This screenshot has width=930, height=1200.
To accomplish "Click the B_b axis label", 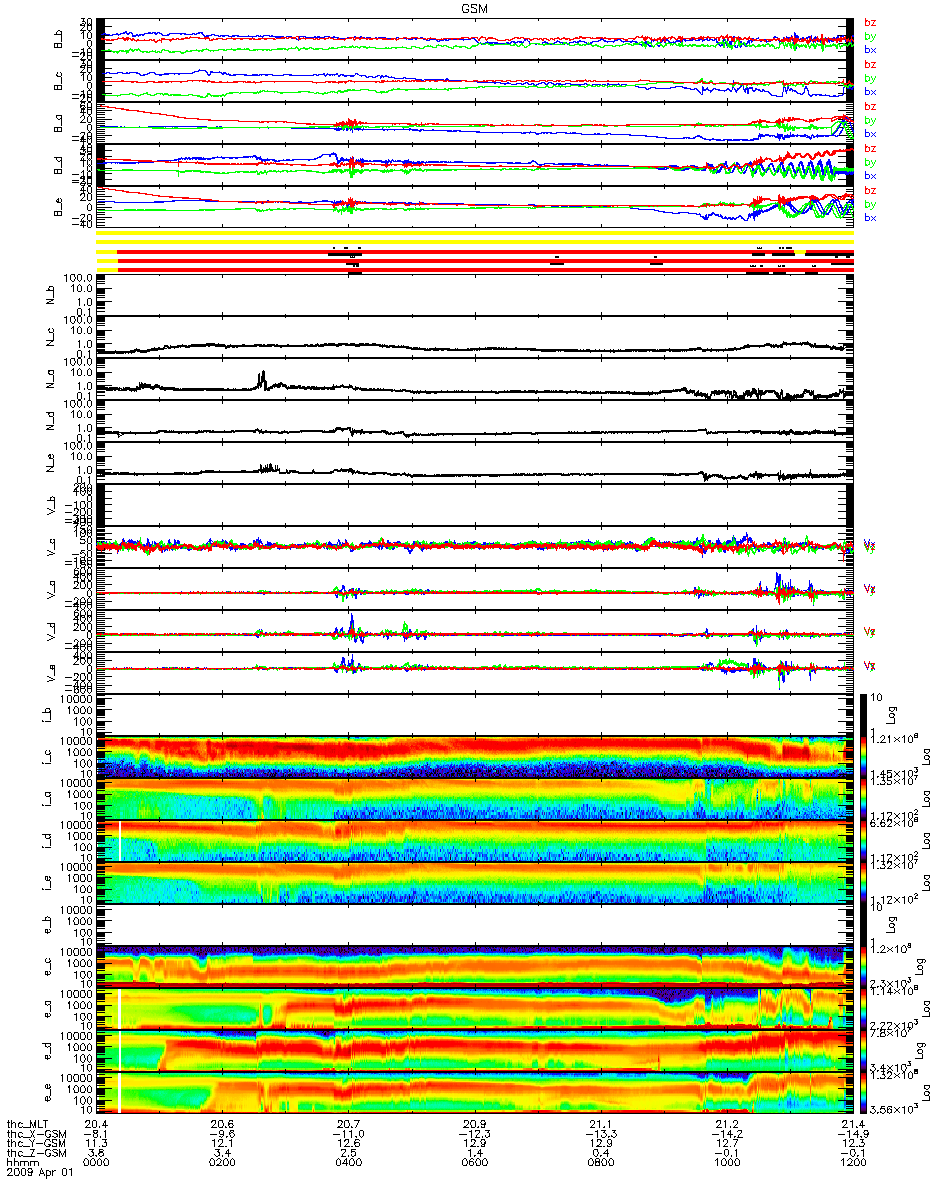I will click(59, 39).
